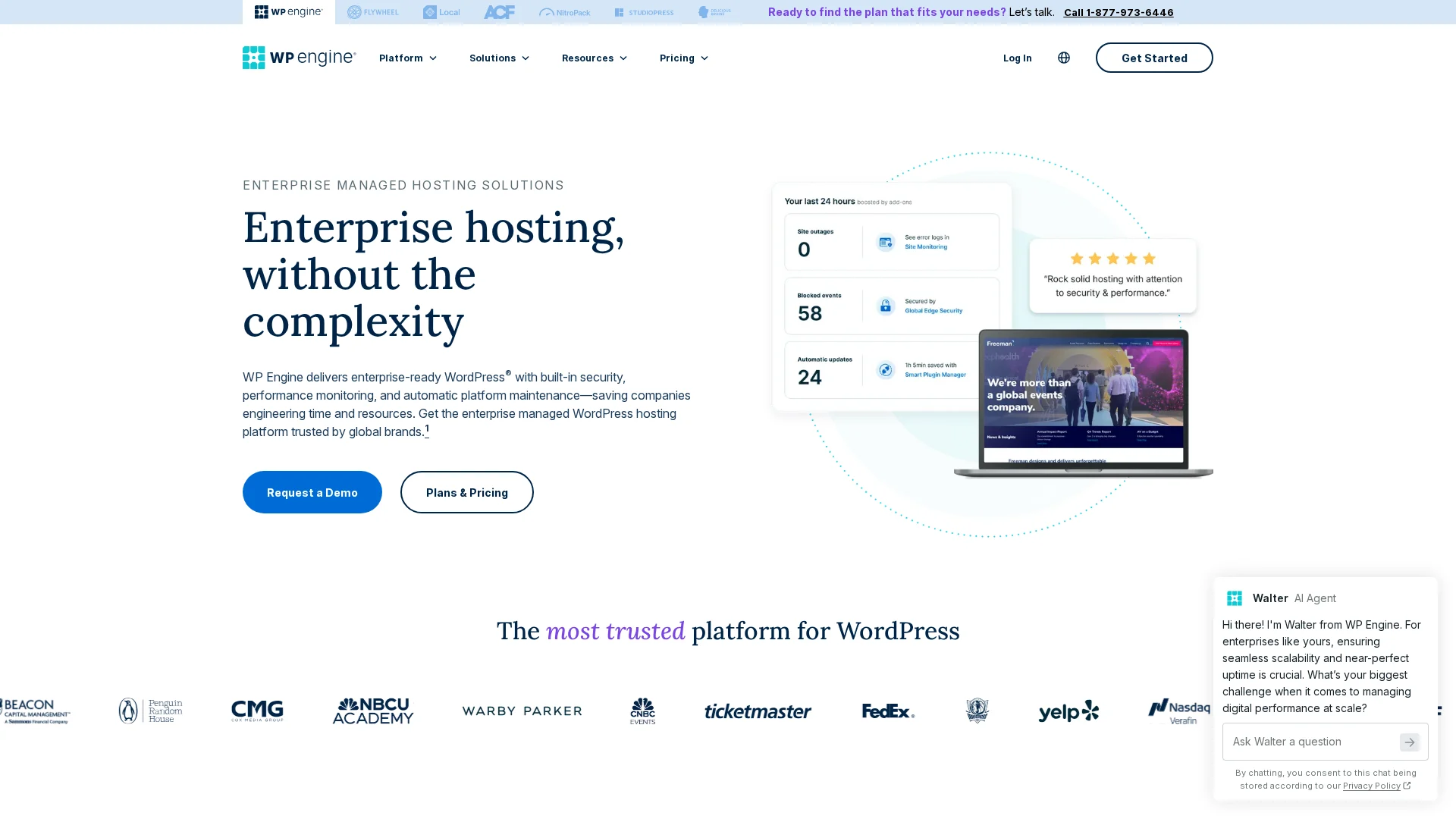Open Global Edge Security link
The width and height of the screenshot is (1456, 819).
(x=934, y=311)
